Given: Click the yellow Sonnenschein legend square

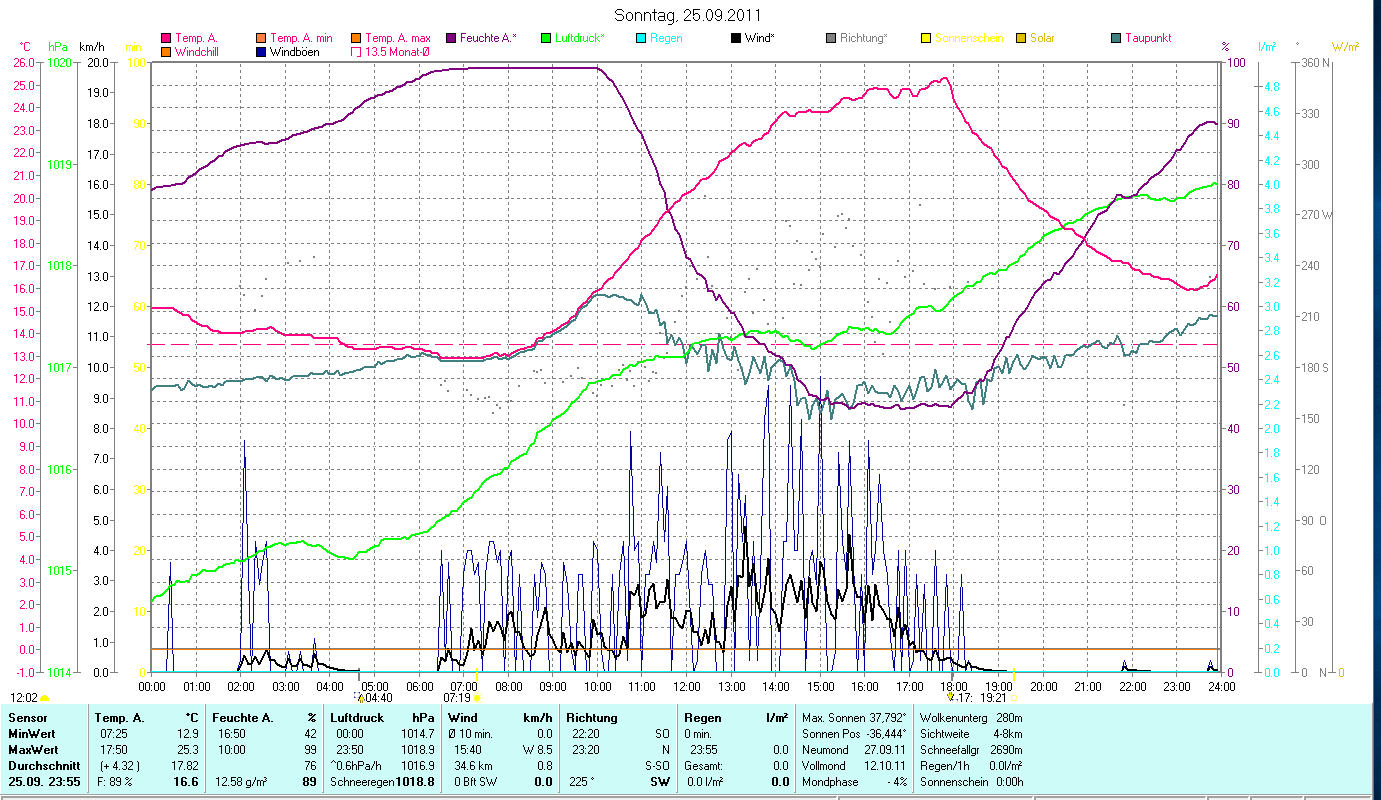Looking at the screenshot, I should (x=925, y=38).
